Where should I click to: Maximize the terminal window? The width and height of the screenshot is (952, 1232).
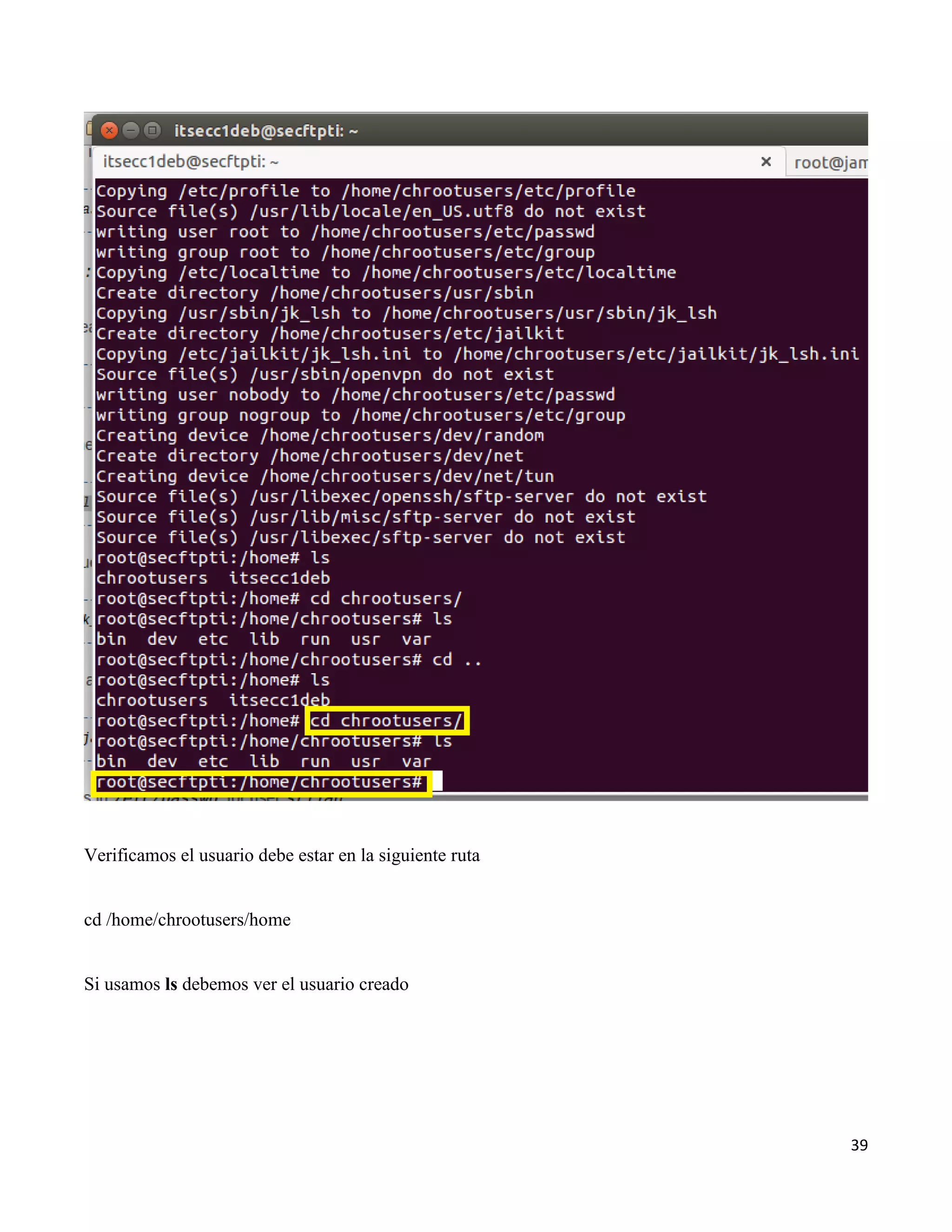[x=152, y=131]
